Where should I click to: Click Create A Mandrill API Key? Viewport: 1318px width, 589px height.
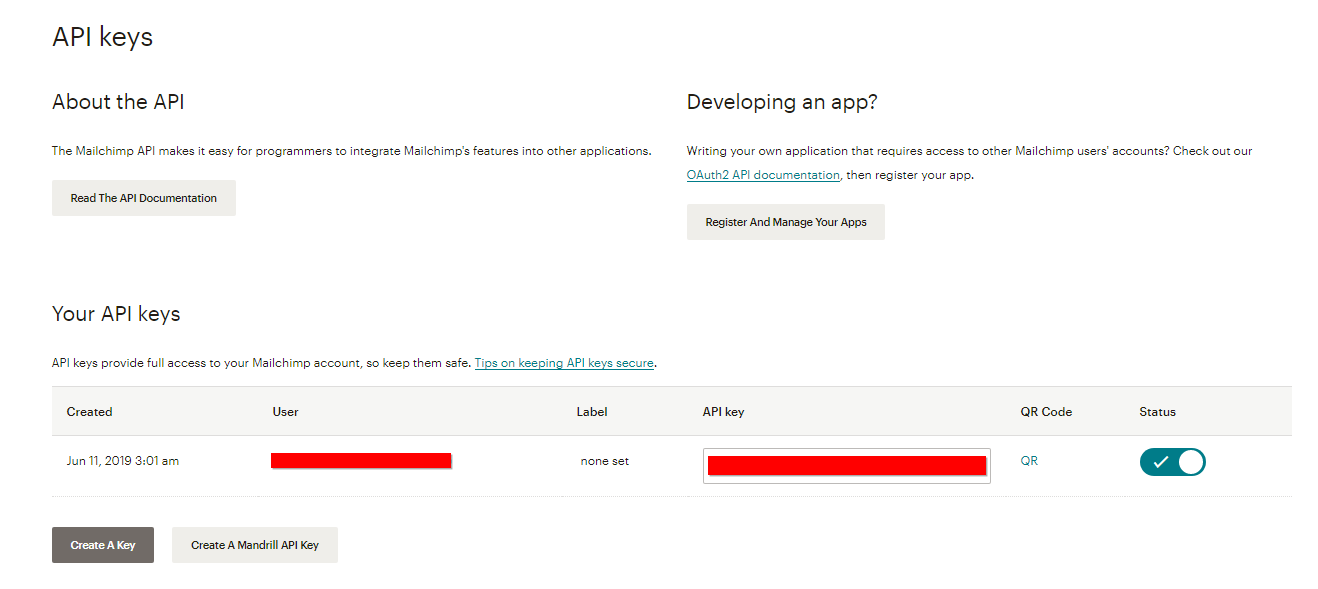click(x=255, y=545)
